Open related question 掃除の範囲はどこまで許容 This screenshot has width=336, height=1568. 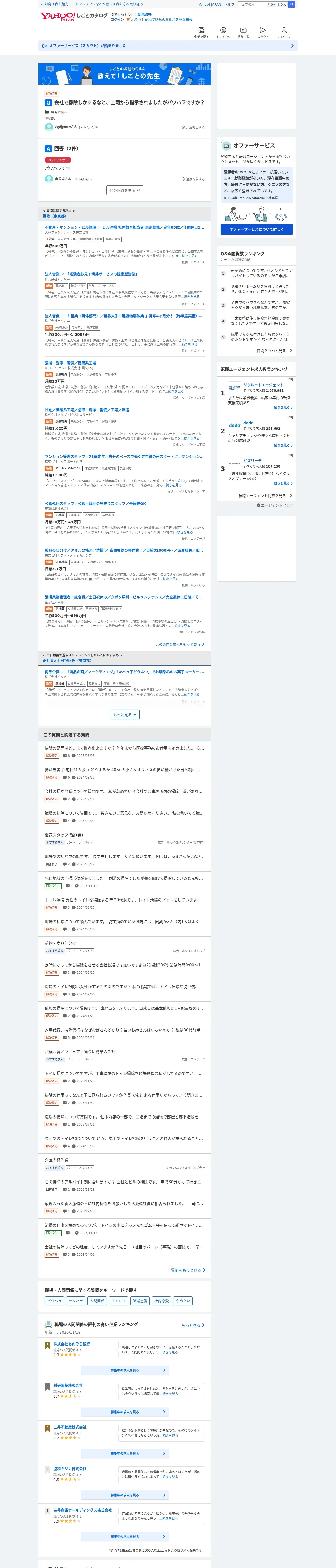pyautogui.click(x=124, y=748)
